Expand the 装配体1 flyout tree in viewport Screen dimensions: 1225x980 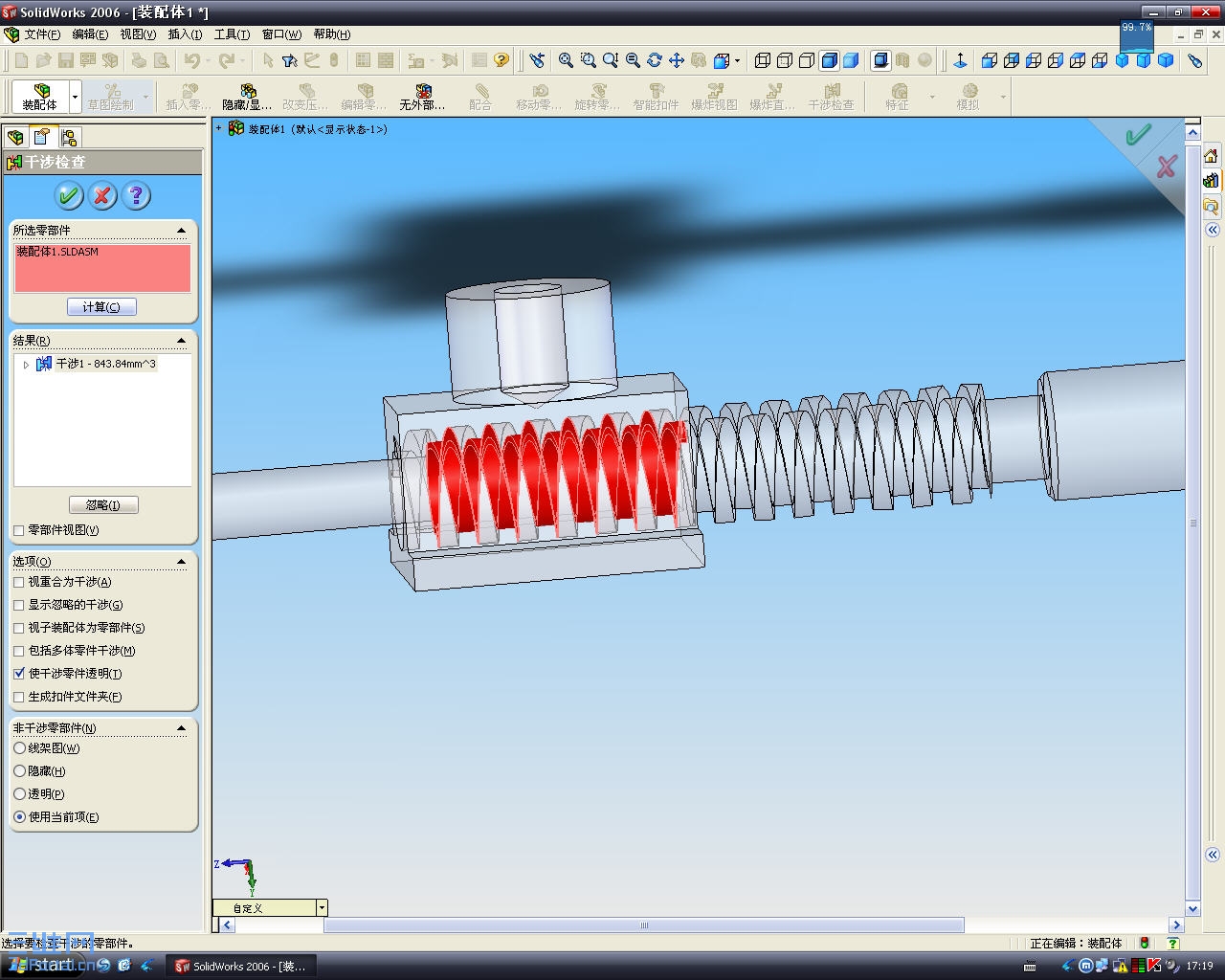pos(219,128)
